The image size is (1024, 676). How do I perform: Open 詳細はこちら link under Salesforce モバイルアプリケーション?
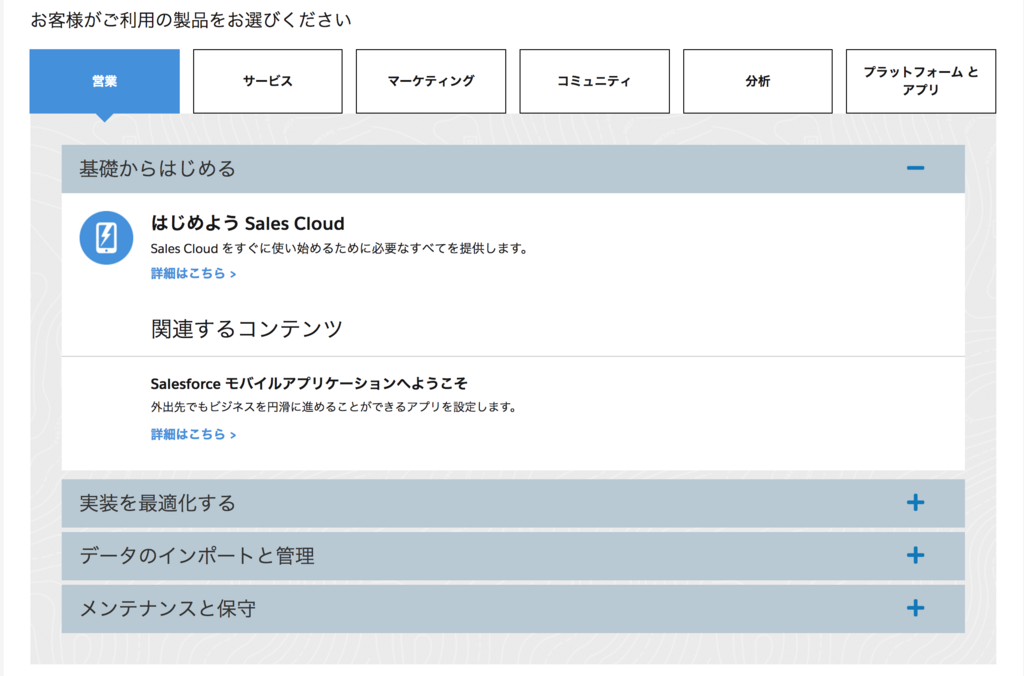click(x=193, y=434)
